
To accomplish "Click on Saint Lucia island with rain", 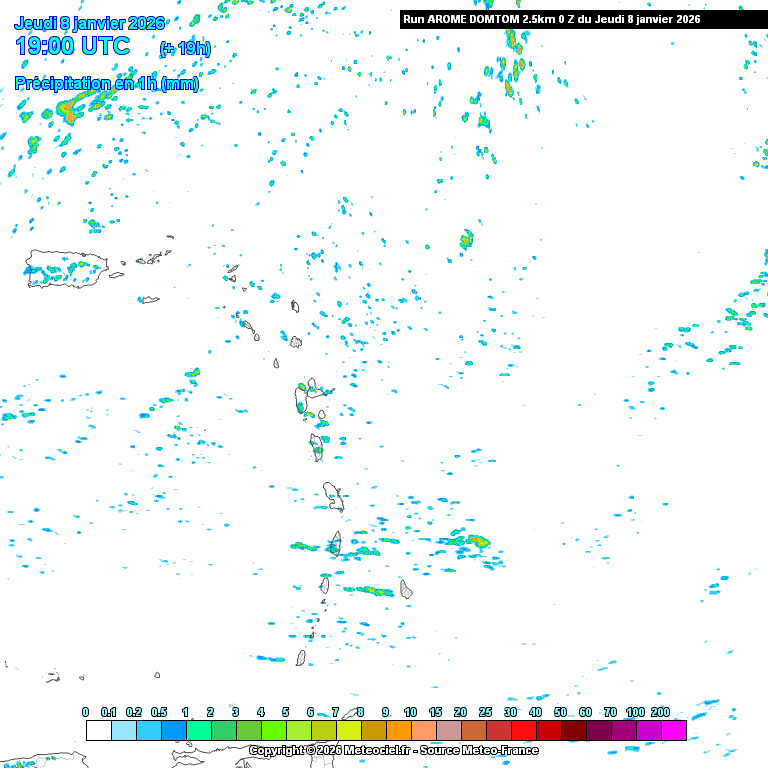I will click(335, 544).
